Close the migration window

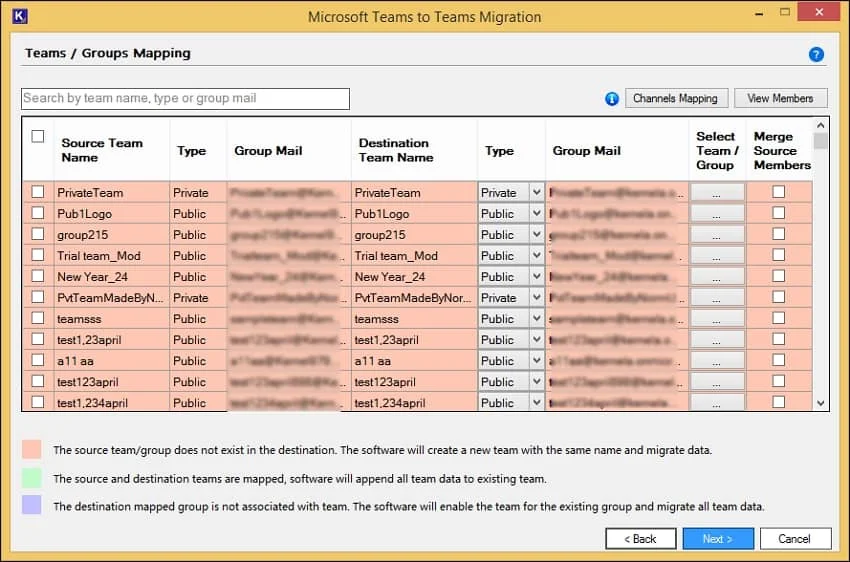click(819, 12)
